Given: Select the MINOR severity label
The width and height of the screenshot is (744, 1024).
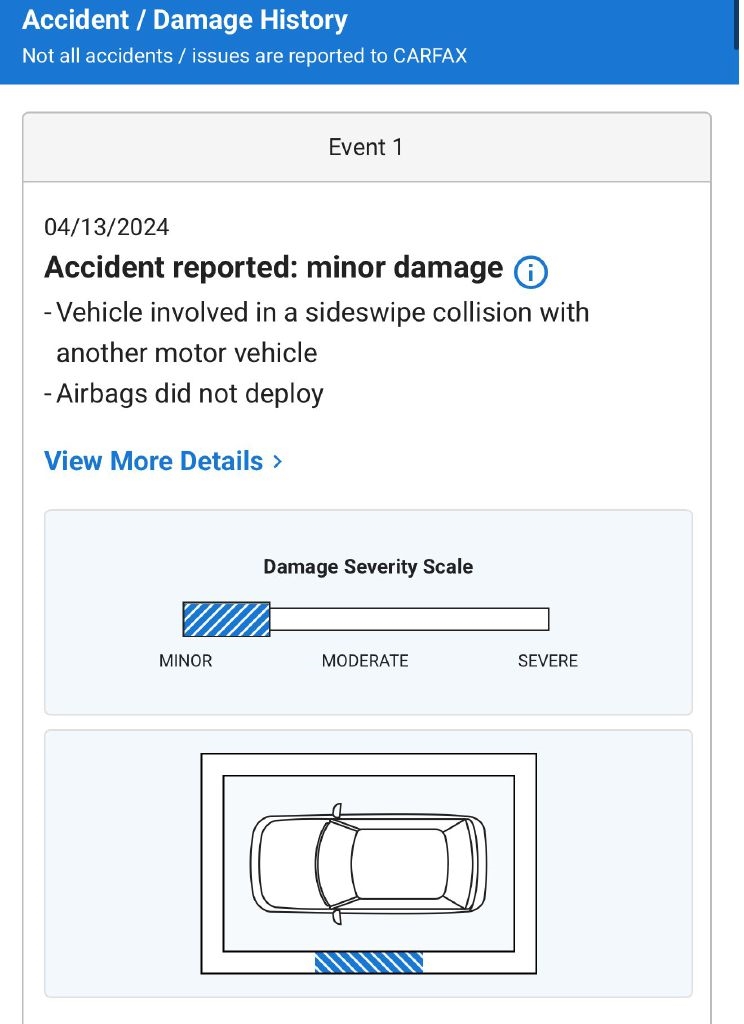Looking at the screenshot, I should pyautogui.click(x=186, y=661).
